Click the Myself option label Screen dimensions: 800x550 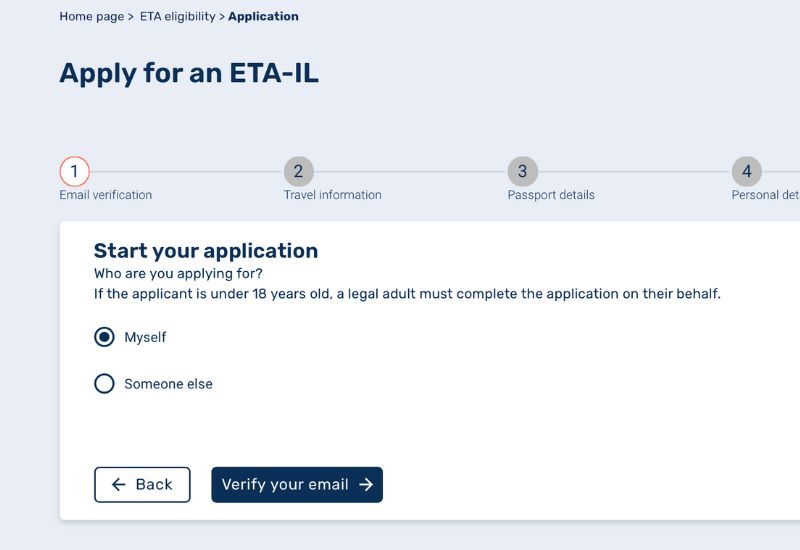click(x=145, y=337)
